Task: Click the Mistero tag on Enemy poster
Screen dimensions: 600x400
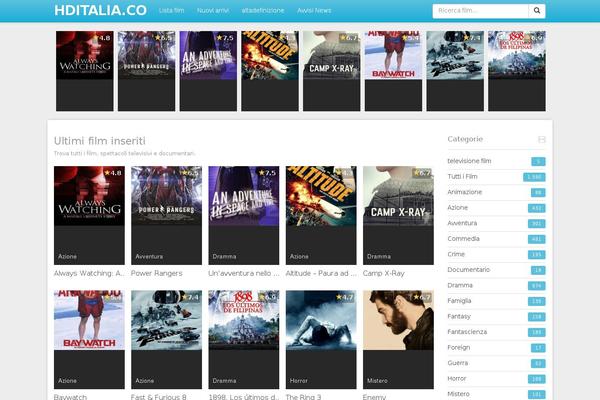Action: (377, 381)
